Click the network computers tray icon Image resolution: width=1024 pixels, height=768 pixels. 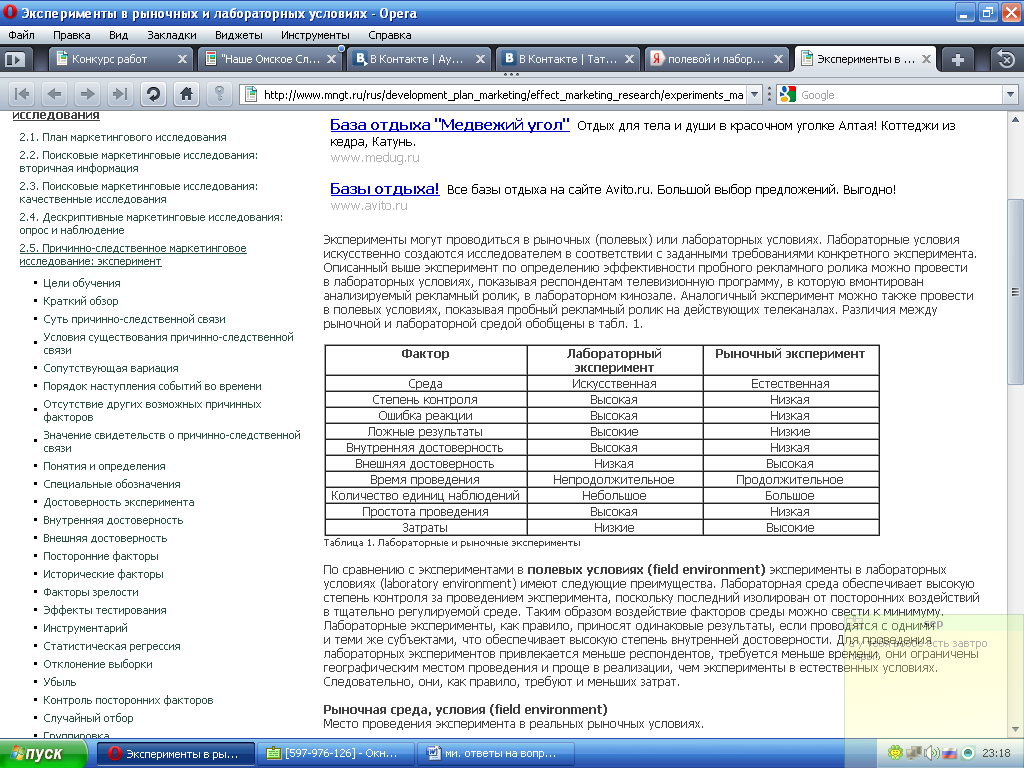[914, 753]
